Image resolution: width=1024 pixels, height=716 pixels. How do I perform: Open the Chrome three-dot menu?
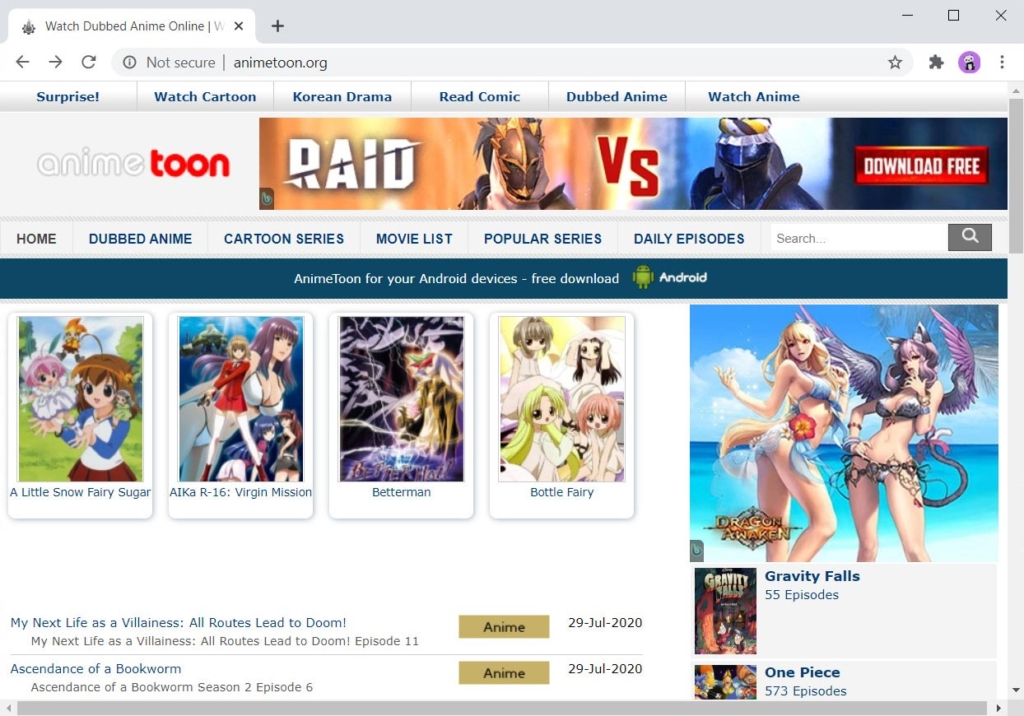pos(1002,62)
